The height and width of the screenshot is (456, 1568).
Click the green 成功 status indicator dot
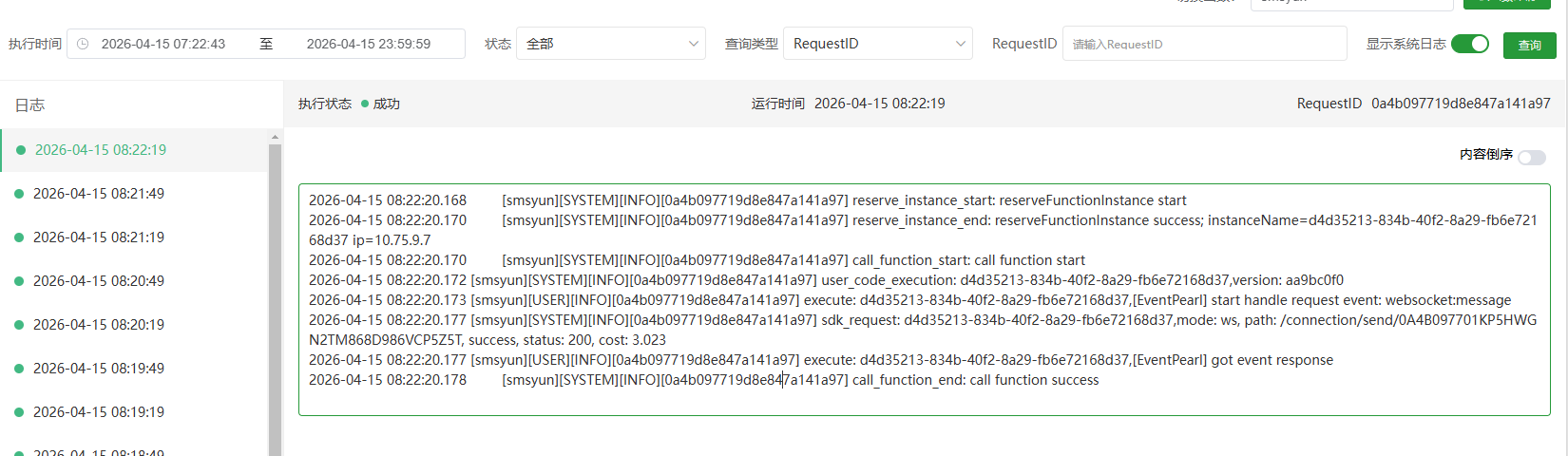[x=365, y=104]
